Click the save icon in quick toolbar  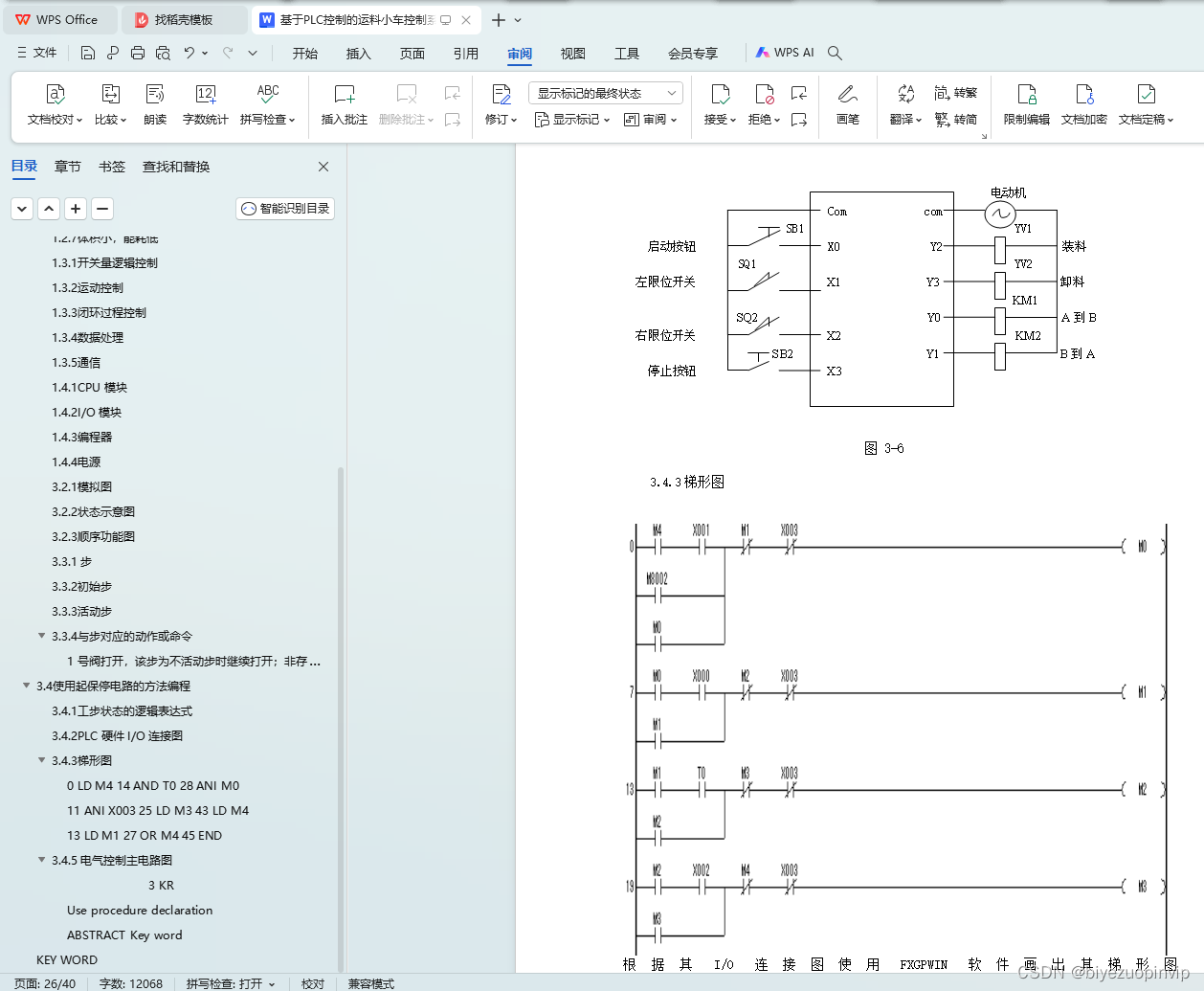click(x=88, y=53)
